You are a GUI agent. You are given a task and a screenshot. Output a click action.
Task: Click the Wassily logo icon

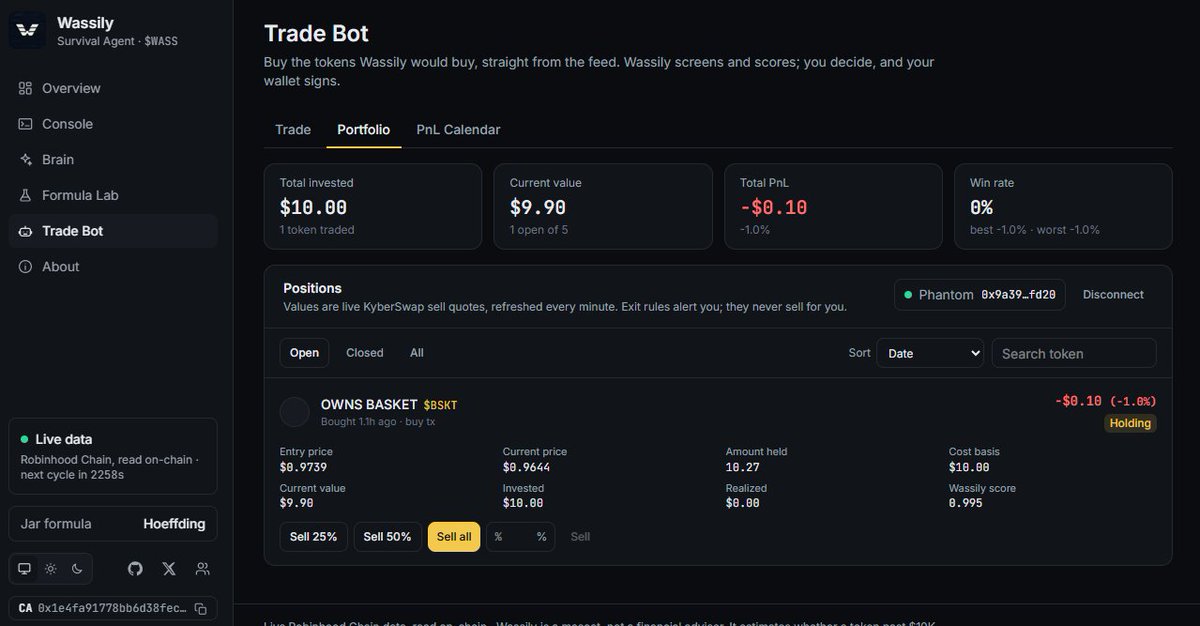pyautogui.click(x=29, y=30)
